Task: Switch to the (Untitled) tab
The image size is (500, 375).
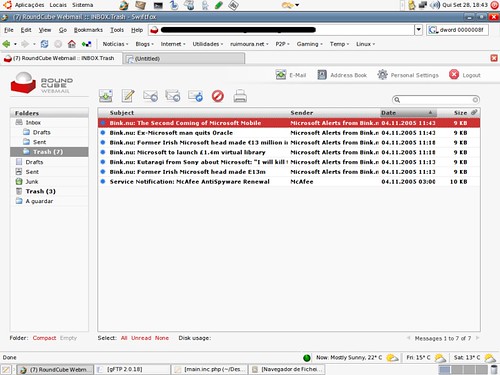Action: tap(184, 59)
